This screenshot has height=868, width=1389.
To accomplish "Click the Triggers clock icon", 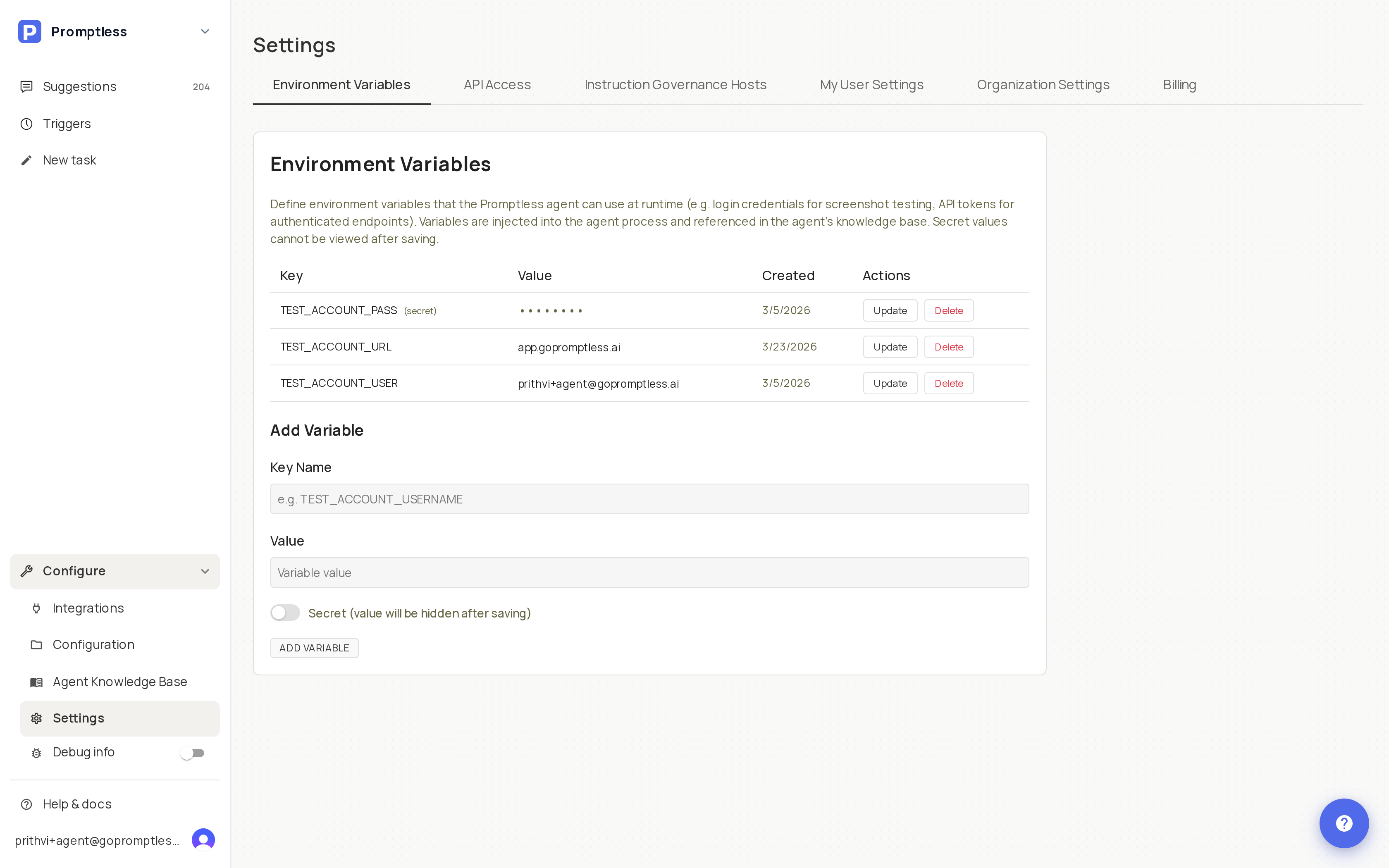I will [x=26, y=124].
